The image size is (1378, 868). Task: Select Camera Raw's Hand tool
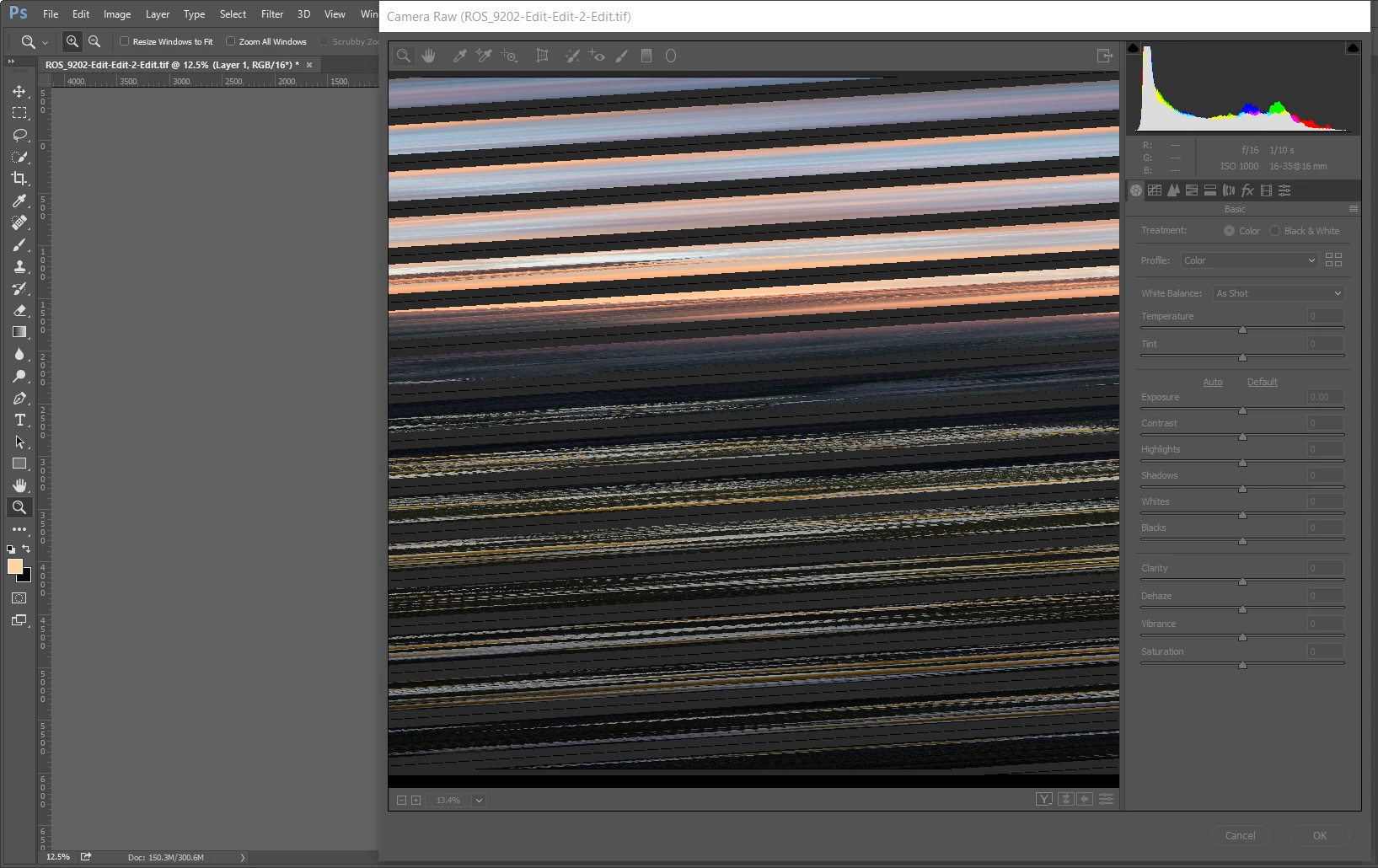click(x=429, y=56)
